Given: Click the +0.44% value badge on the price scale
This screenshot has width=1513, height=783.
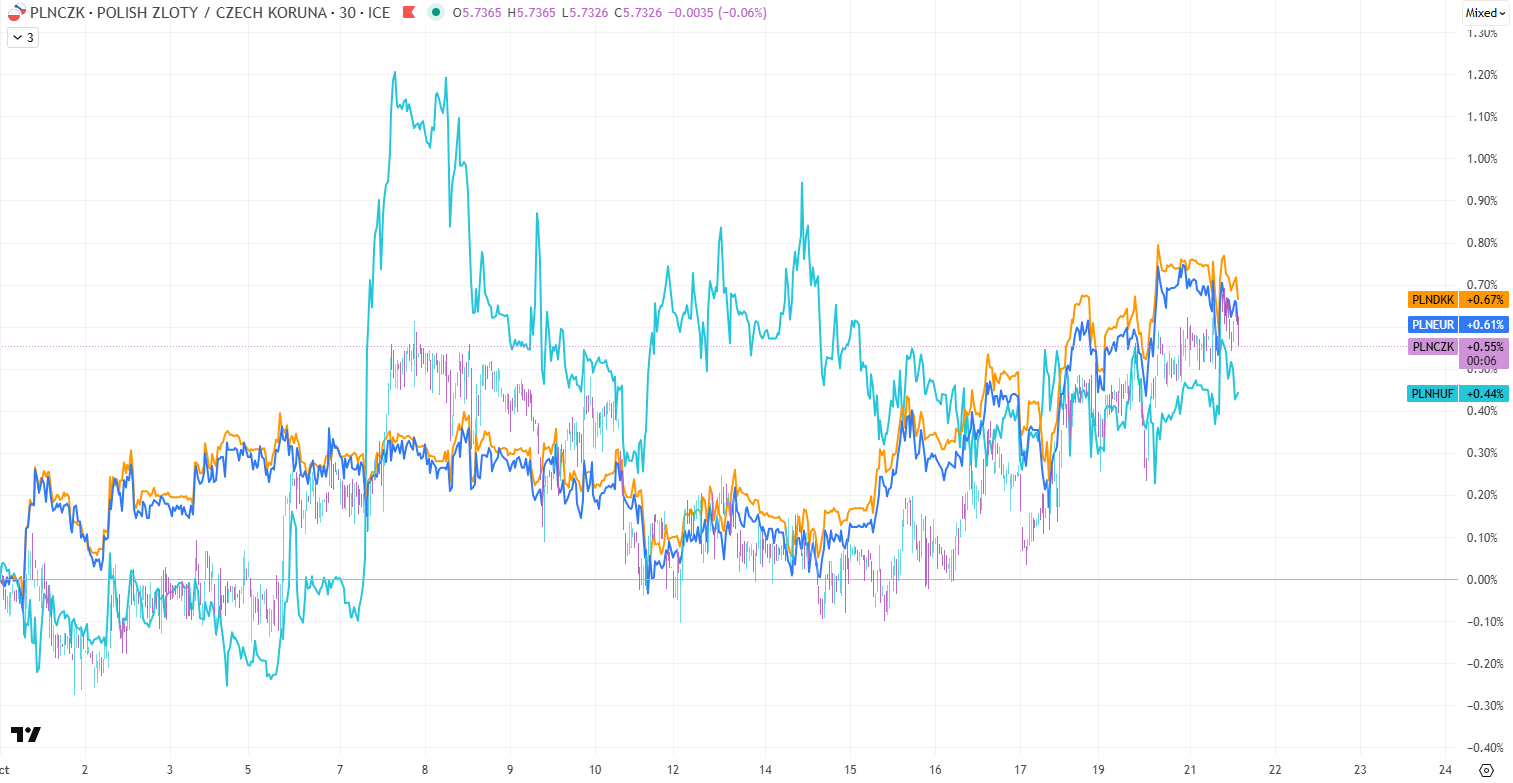Looking at the screenshot, I should coord(1484,393).
